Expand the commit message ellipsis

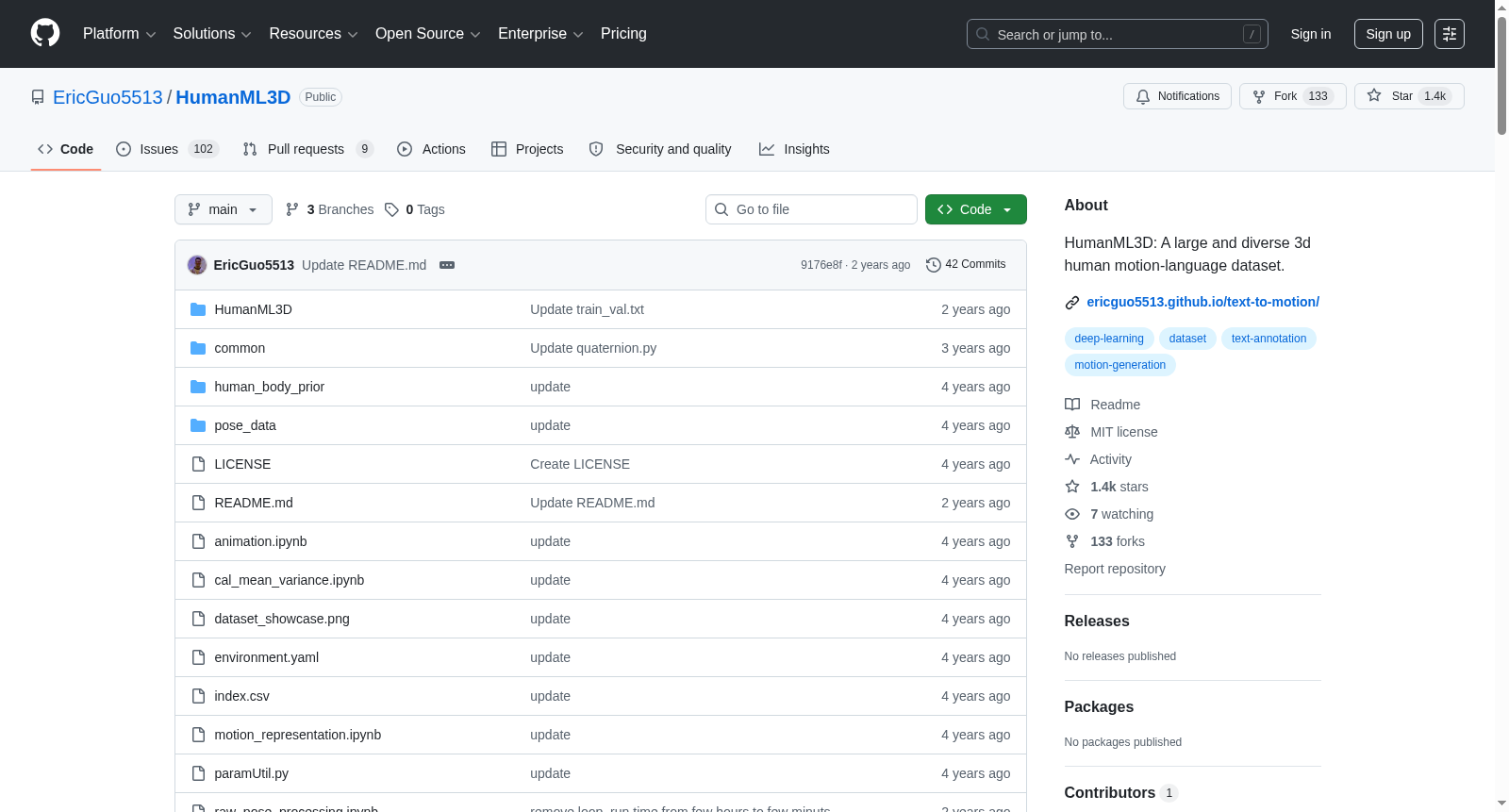pos(447,265)
